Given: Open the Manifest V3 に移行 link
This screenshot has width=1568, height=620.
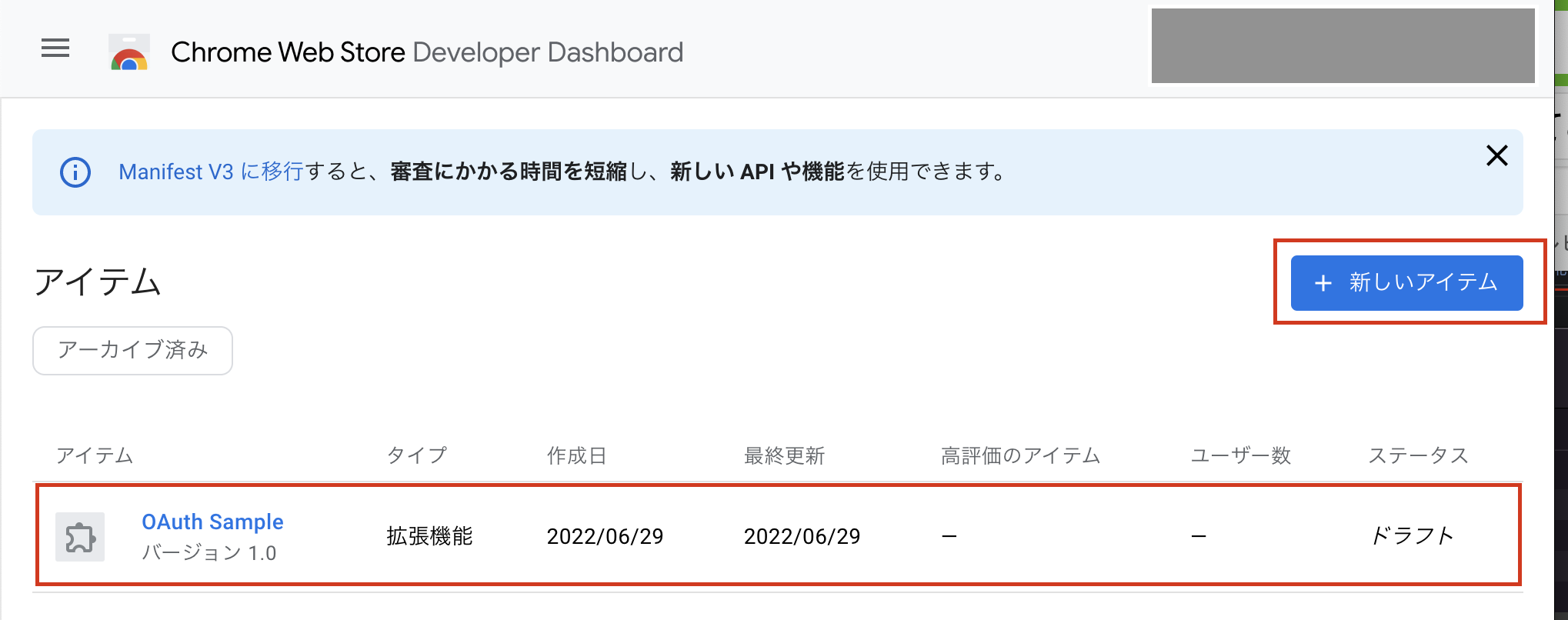Looking at the screenshot, I should (211, 172).
